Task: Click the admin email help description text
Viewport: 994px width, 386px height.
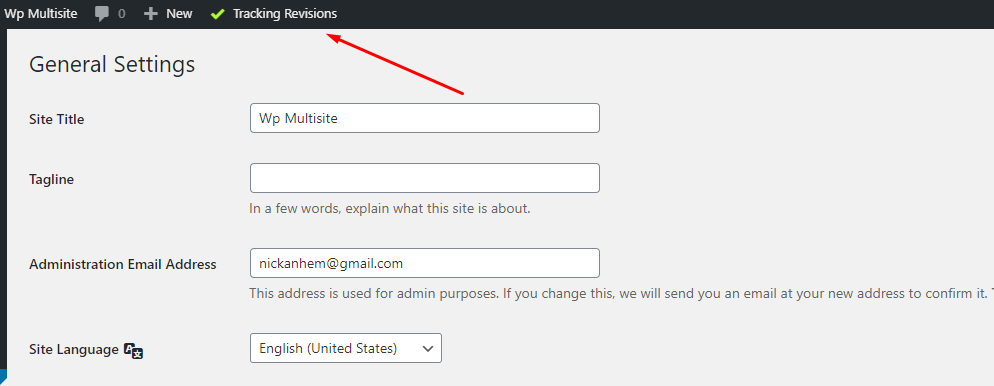Action: [x=621, y=293]
